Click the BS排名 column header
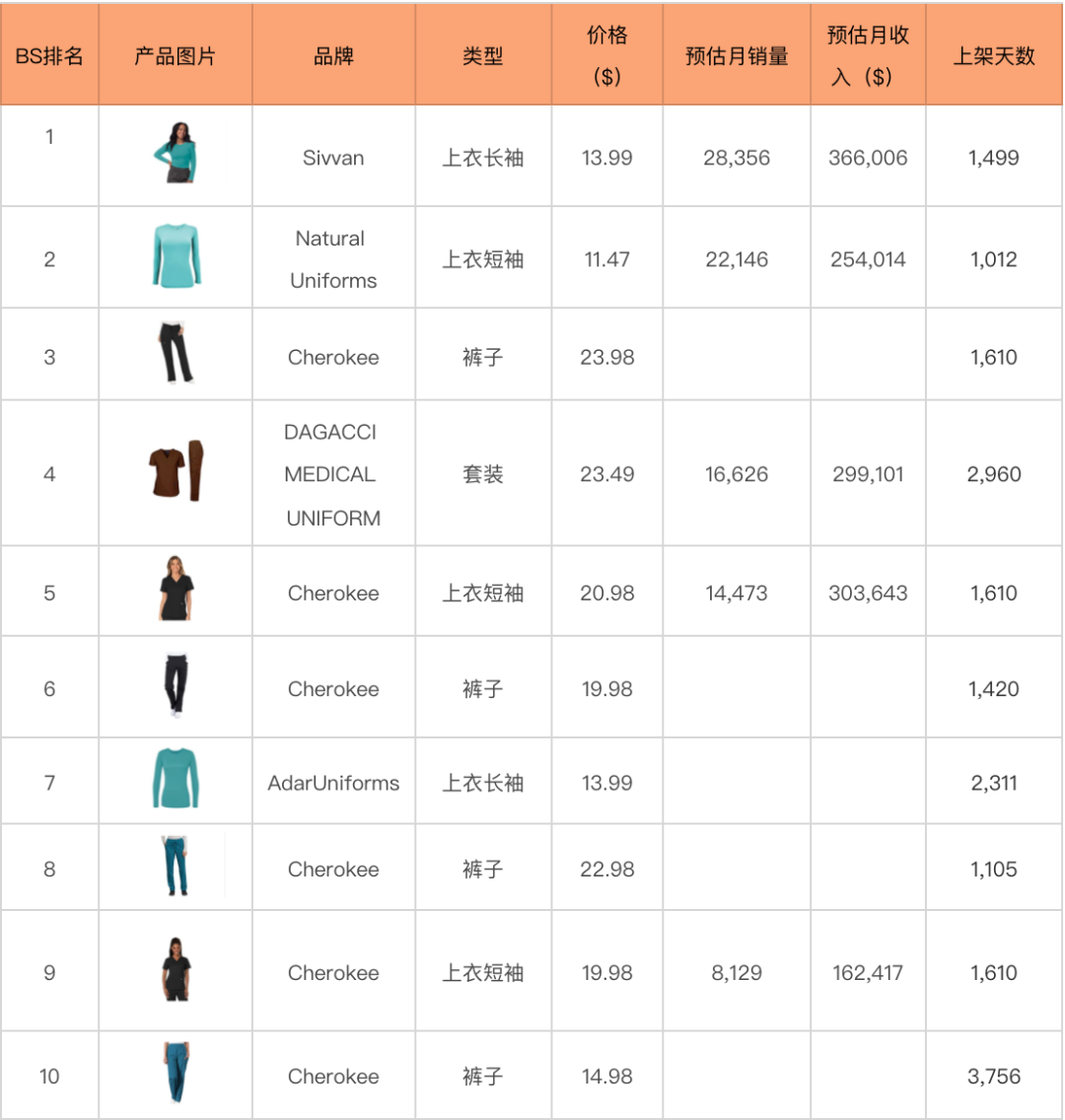Image resolution: width=1065 pixels, height=1120 pixels. [49, 56]
